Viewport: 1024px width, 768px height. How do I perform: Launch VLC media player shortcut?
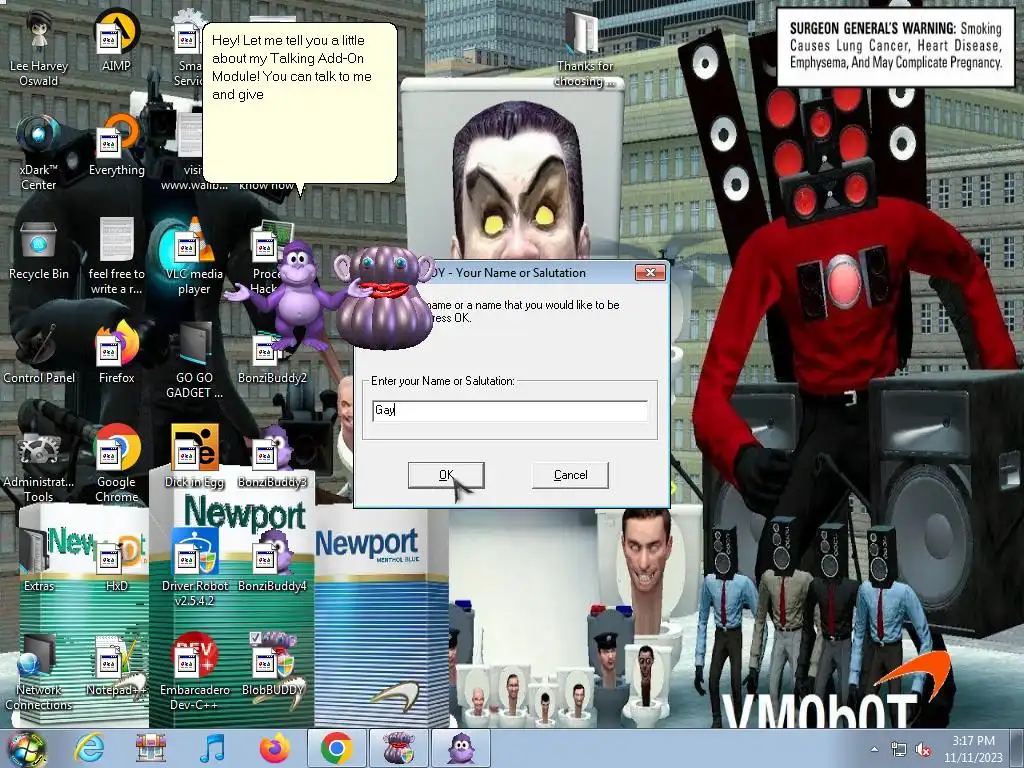[x=194, y=256]
